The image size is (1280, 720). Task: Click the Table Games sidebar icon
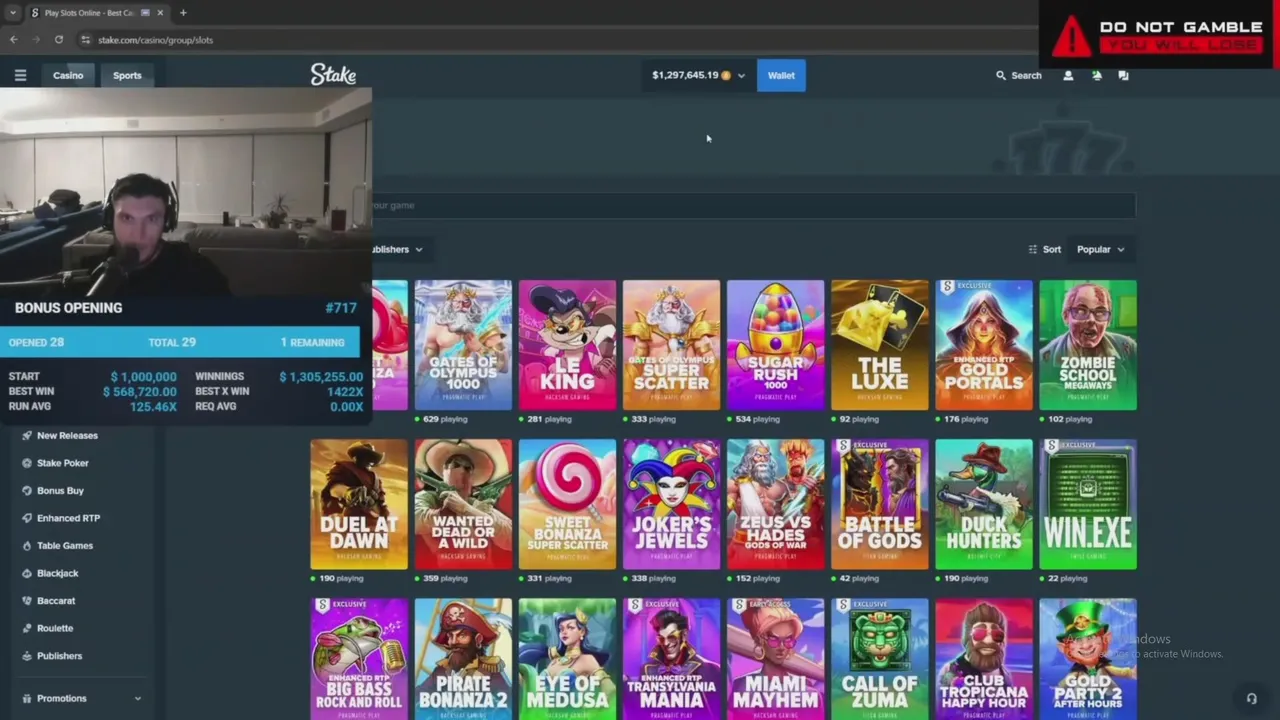[x=27, y=545]
